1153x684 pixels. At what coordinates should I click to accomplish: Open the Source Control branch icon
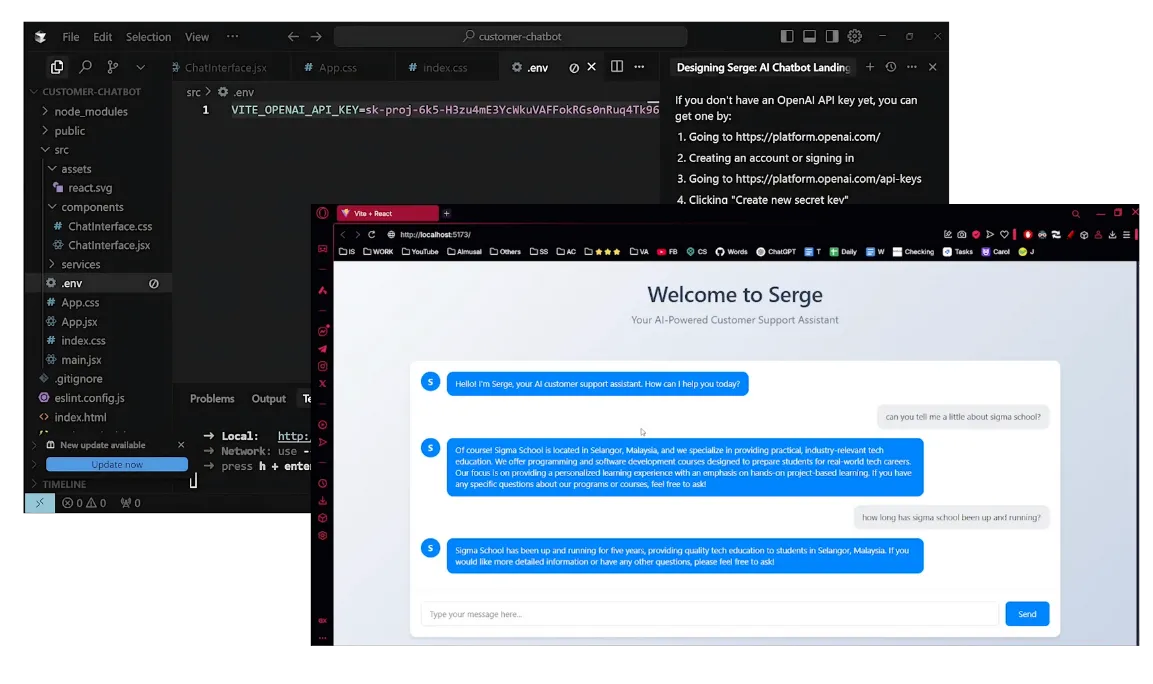click(113, 67)
